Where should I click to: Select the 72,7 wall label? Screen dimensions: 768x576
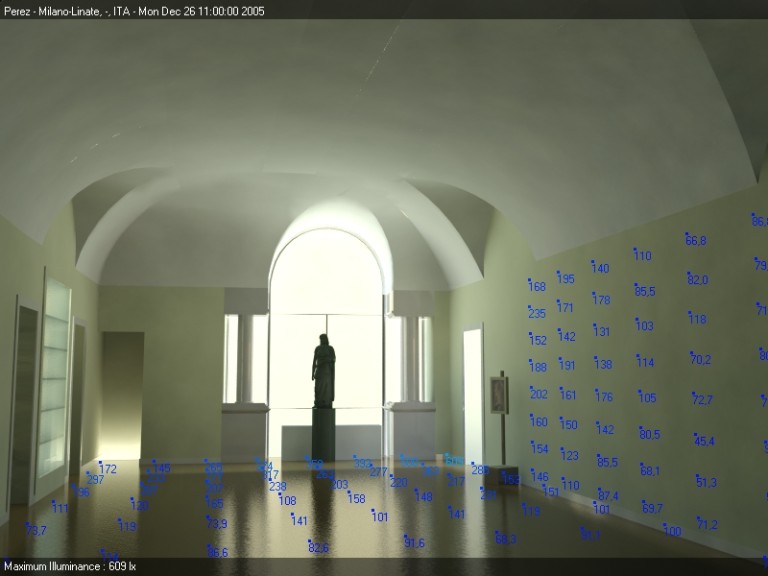[x=702, y=399]
